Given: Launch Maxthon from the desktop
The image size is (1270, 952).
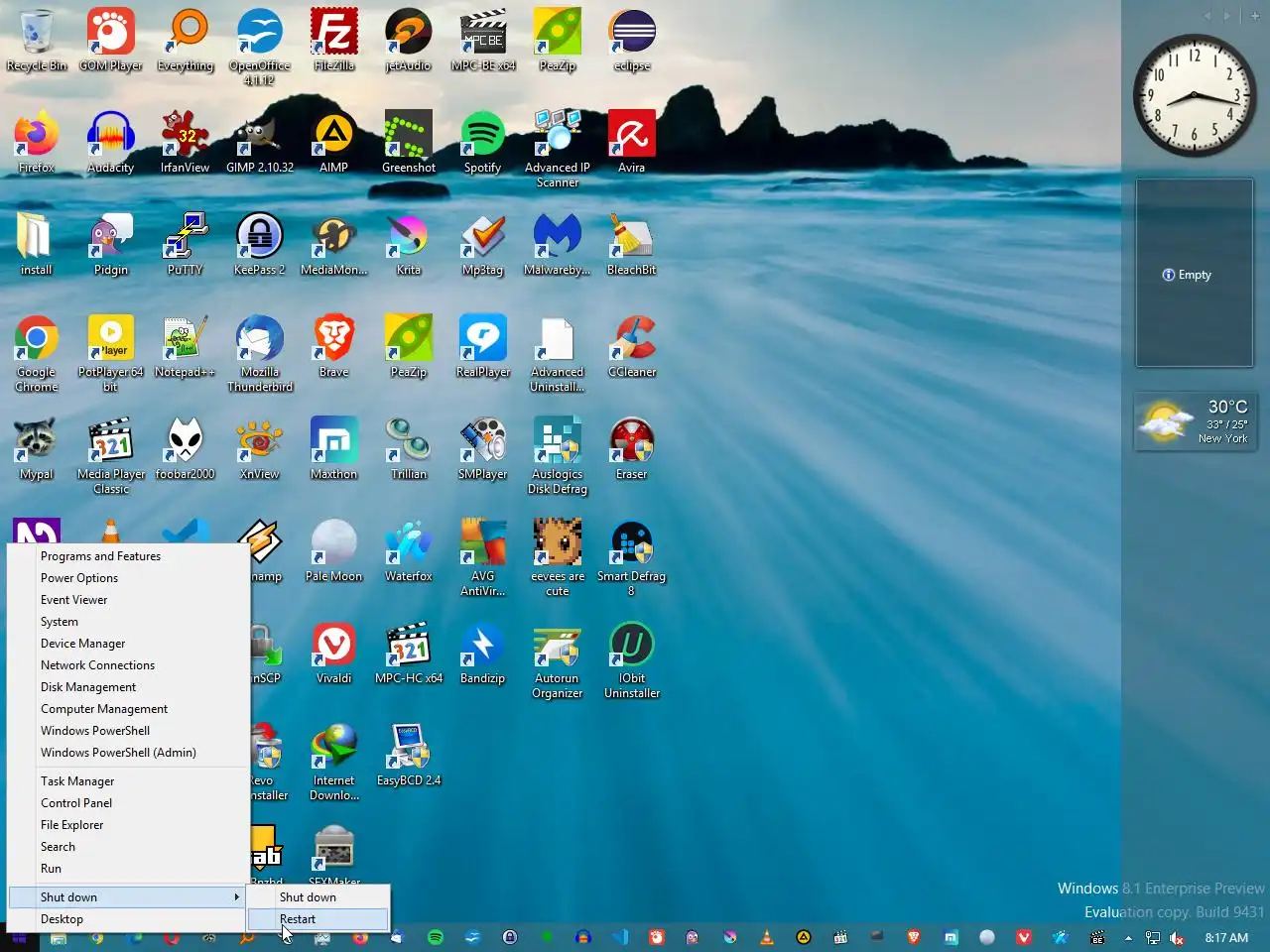Looking at the screenshot, I should point(334,448).
